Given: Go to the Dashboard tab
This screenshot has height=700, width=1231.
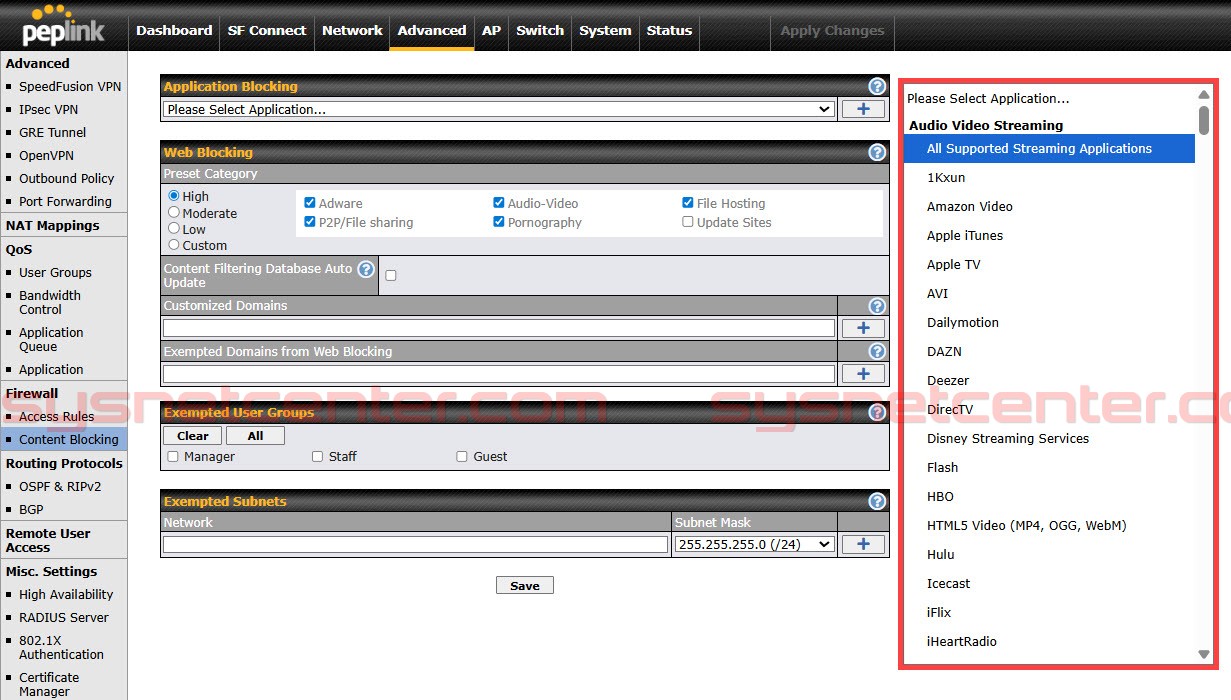Looking at the screenshot, I should 174,30.
